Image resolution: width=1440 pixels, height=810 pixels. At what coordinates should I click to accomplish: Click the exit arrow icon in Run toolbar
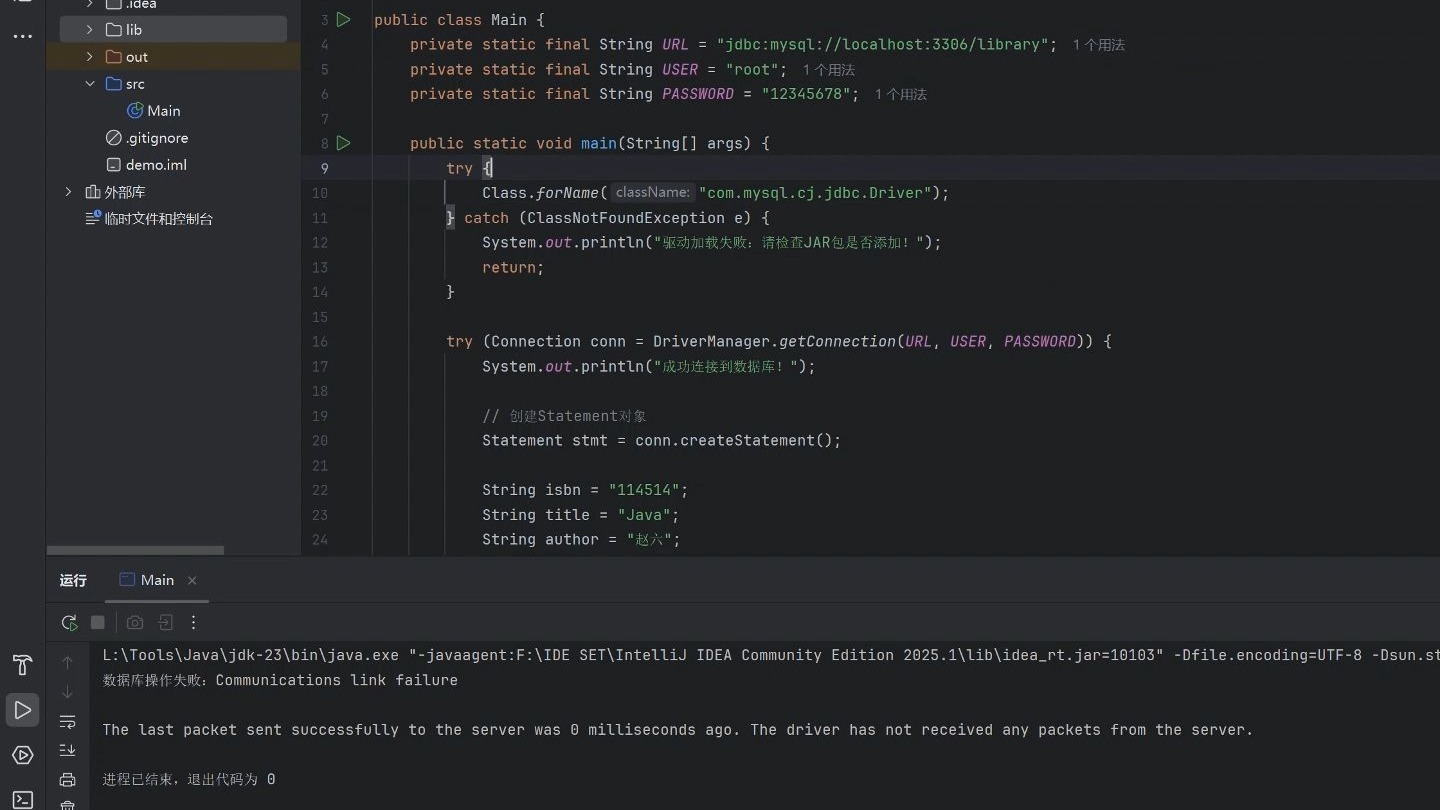pos(165,622)
